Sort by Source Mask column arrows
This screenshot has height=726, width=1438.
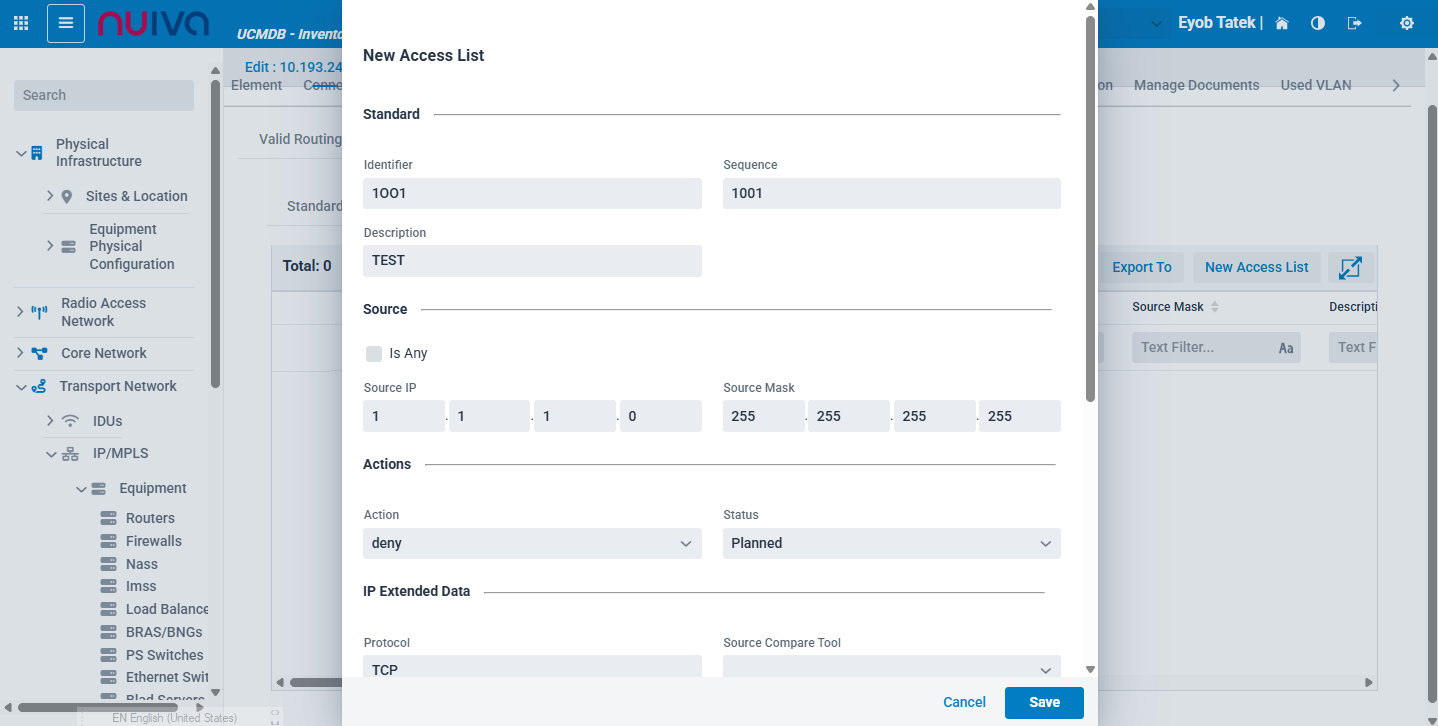(x=1215, y=307)
